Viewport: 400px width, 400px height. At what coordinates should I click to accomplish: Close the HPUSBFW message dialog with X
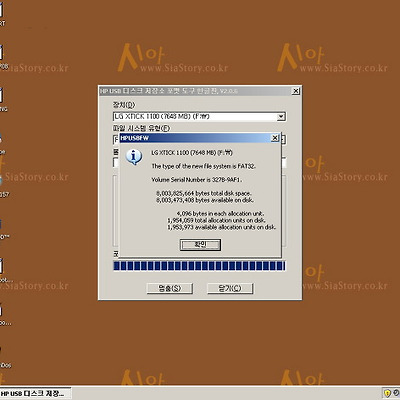click(x=275, y=138)
